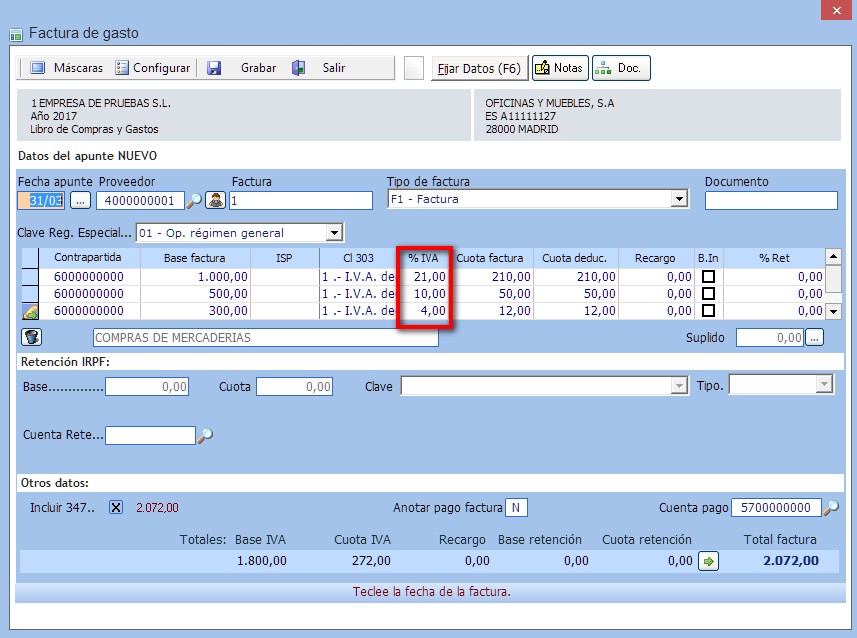857x638 pixels.
Task: Expand the Clave retention dropdown
Action: tap(678, 386)
